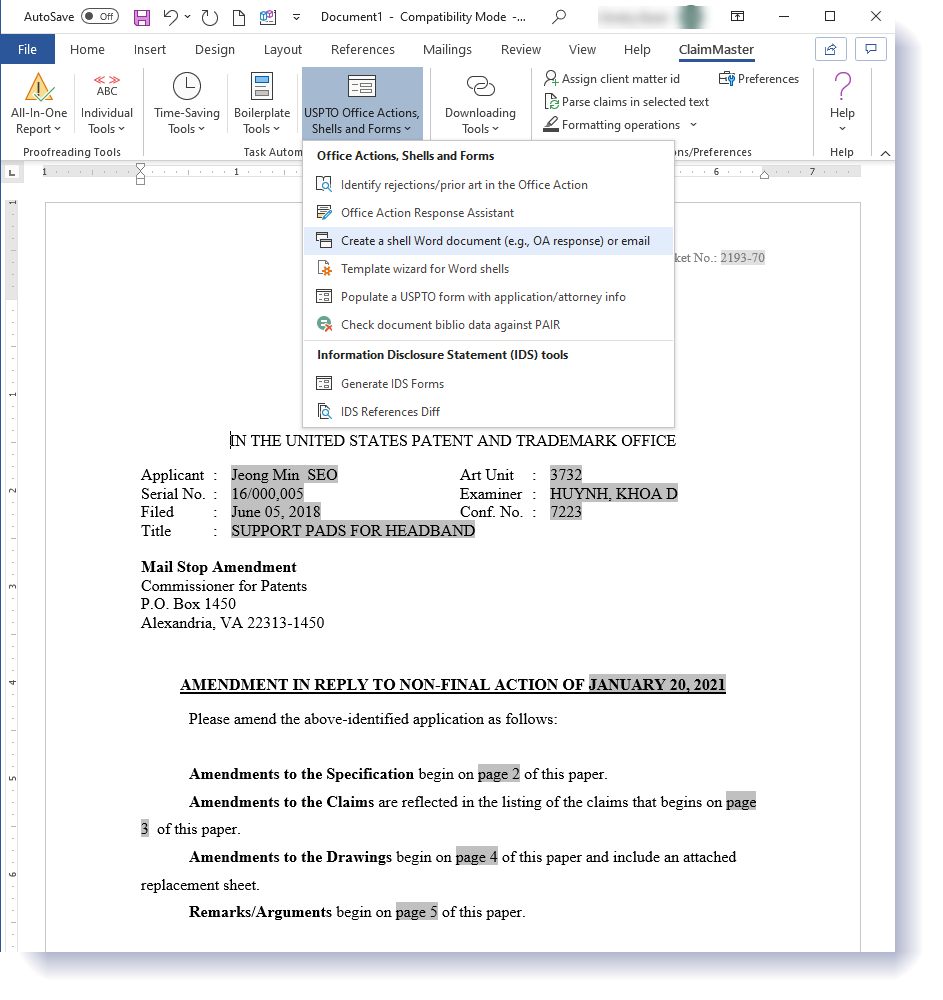Screen dimensions: 943x1000
Task: Choose Generate IDS Forms
Action: coord(392,384)
